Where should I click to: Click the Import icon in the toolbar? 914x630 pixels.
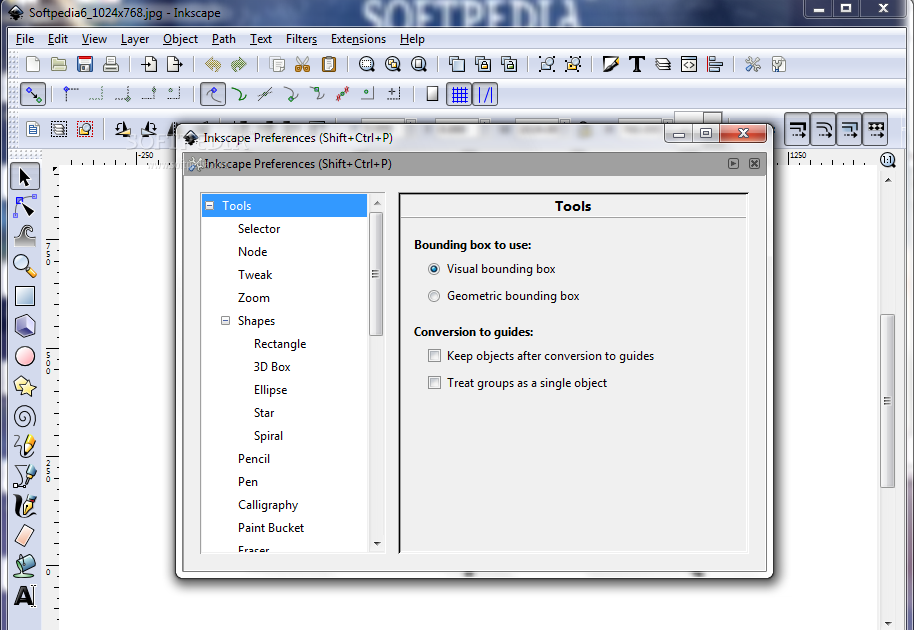(x=149, y=64)
